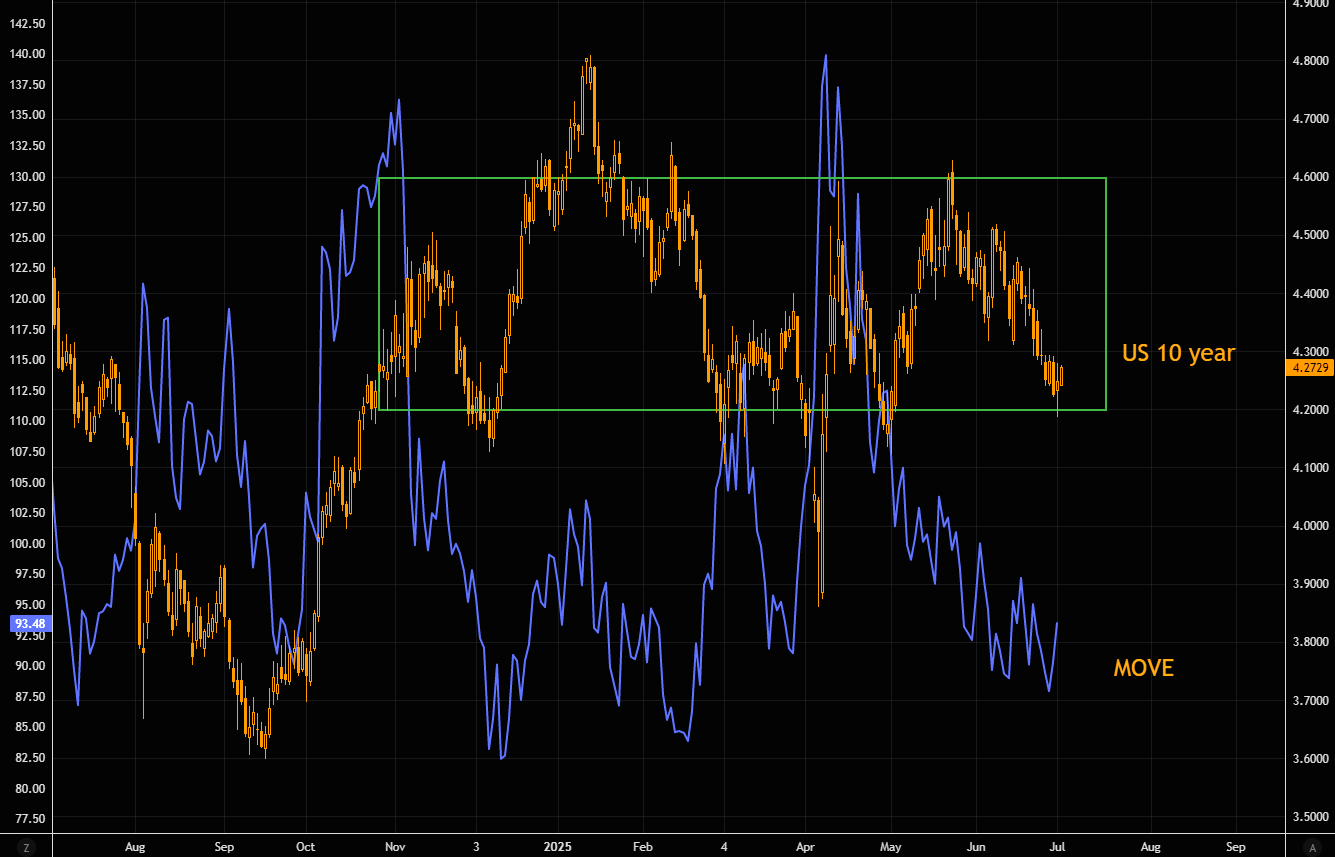Click 100.00 on the left price scale

point(26,543)
